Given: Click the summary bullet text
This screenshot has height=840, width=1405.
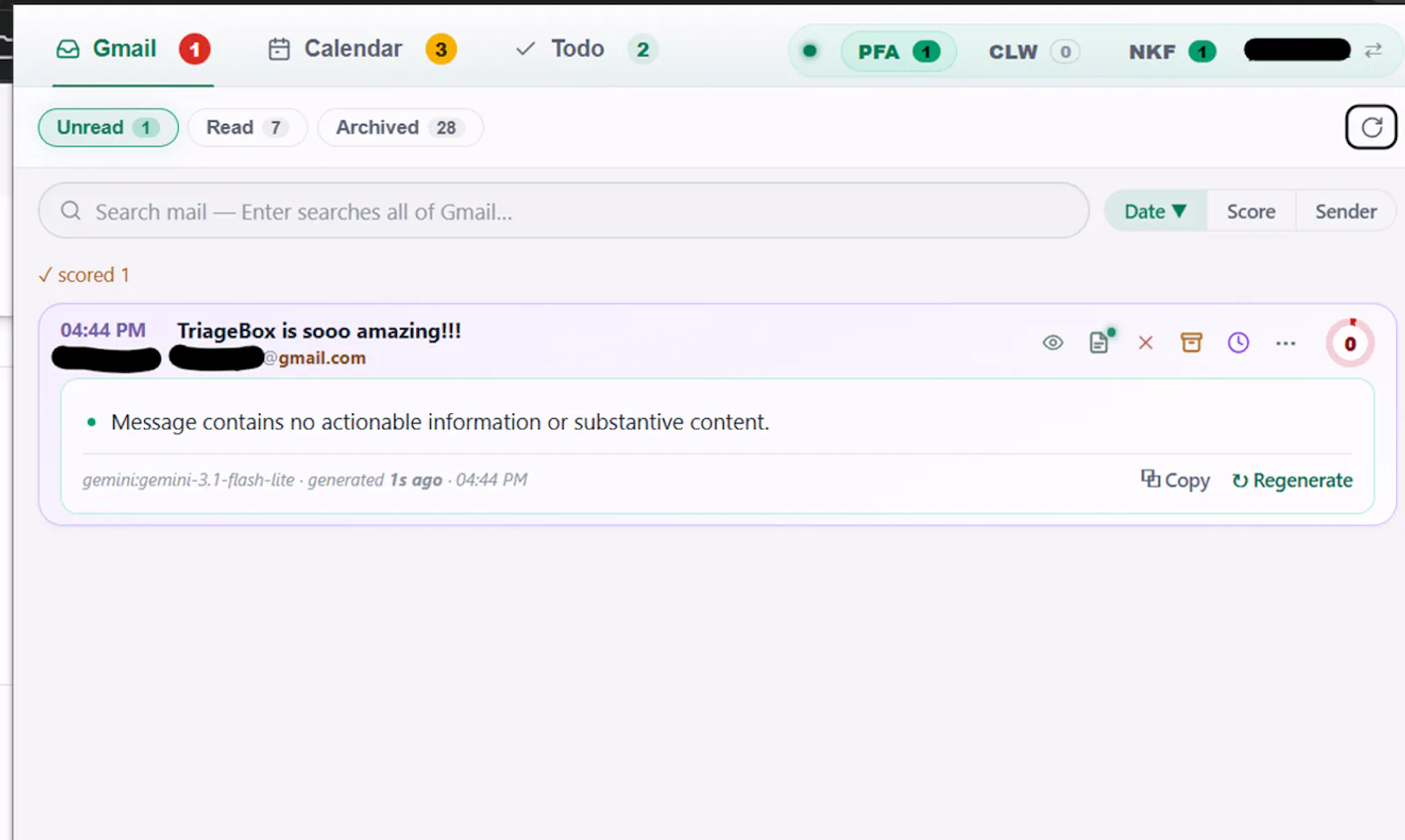Looking at the screenshot, I should [x=440, y=422].
